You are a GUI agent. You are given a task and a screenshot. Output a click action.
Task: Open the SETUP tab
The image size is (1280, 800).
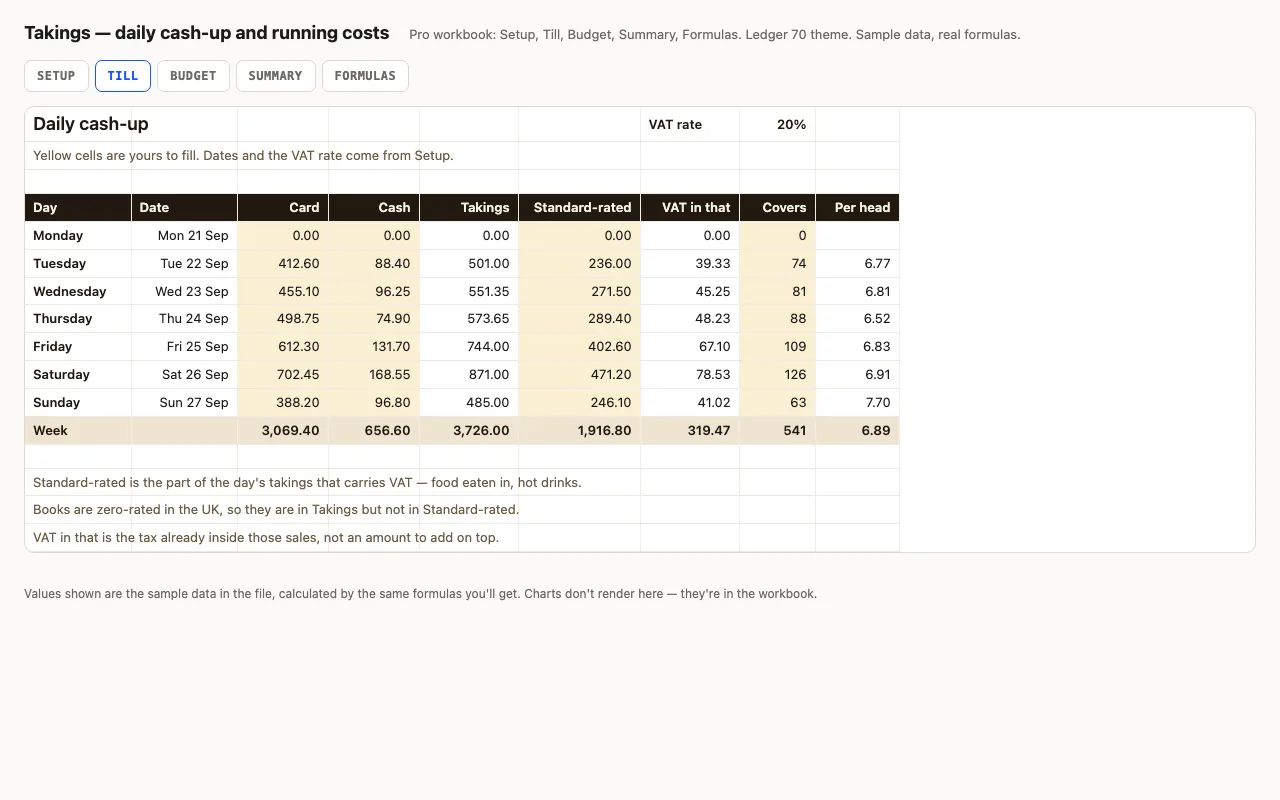[x=56, y=76]
